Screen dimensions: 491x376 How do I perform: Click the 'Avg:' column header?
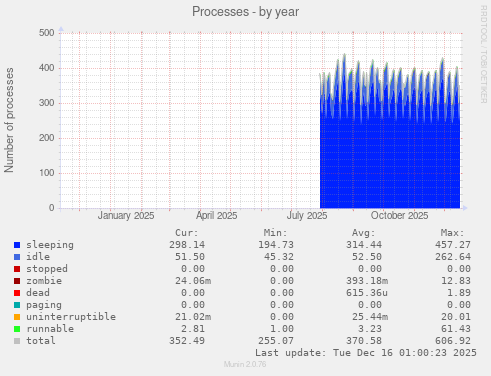364,233
